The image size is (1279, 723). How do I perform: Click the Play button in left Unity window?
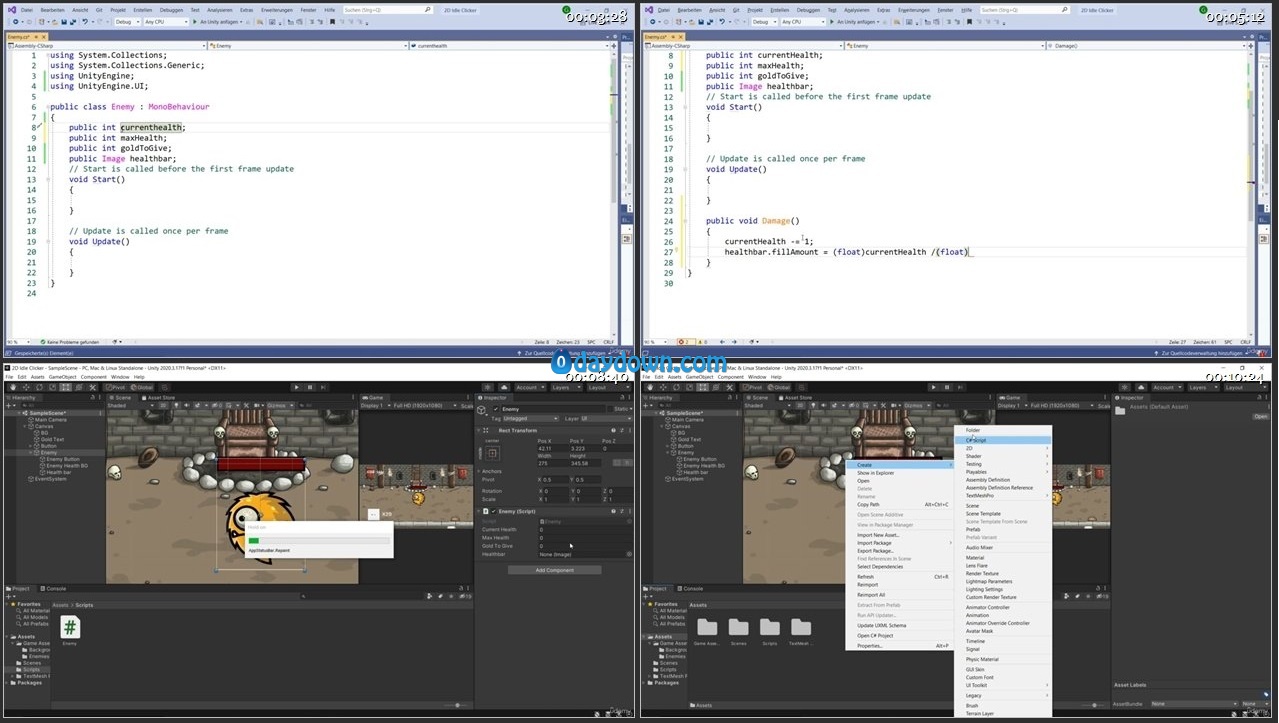point(298,387)
